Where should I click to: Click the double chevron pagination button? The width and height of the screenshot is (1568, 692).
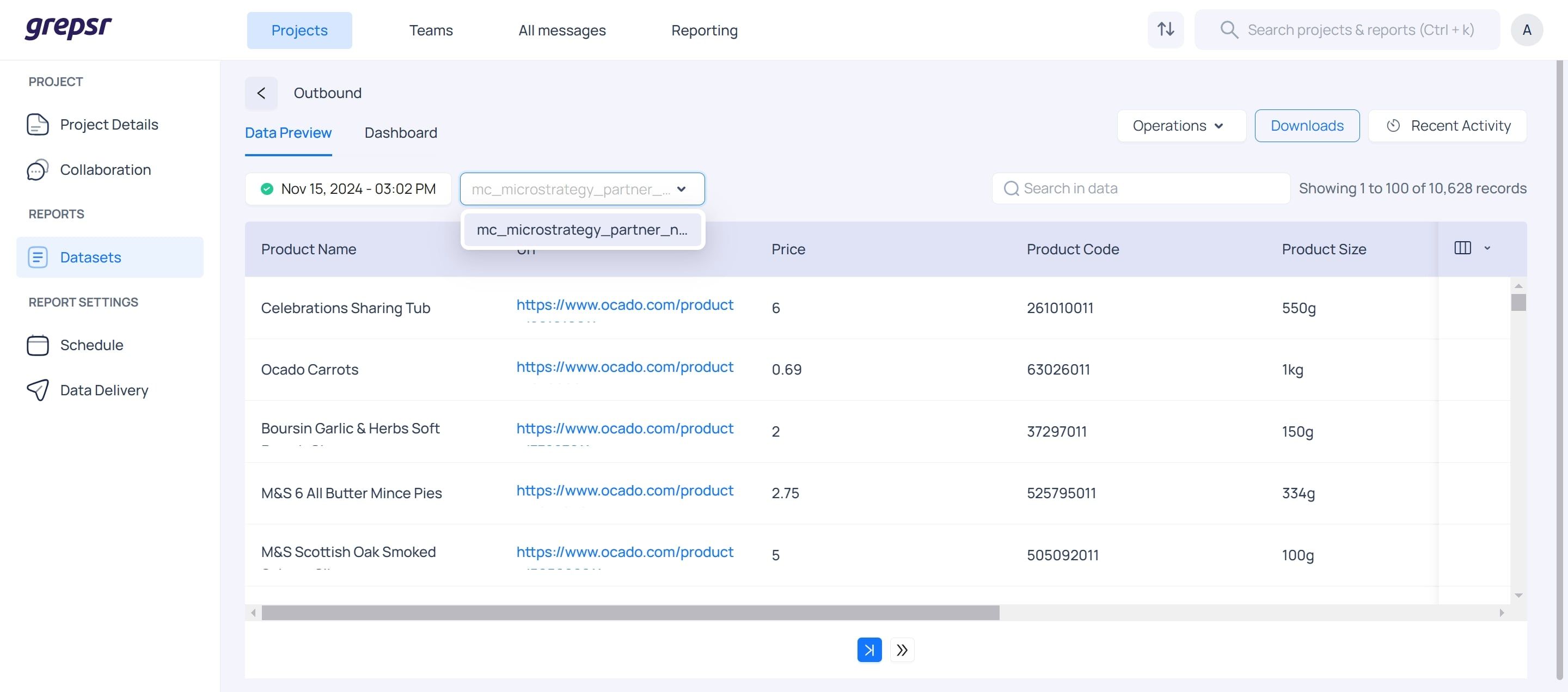[902, 650]
